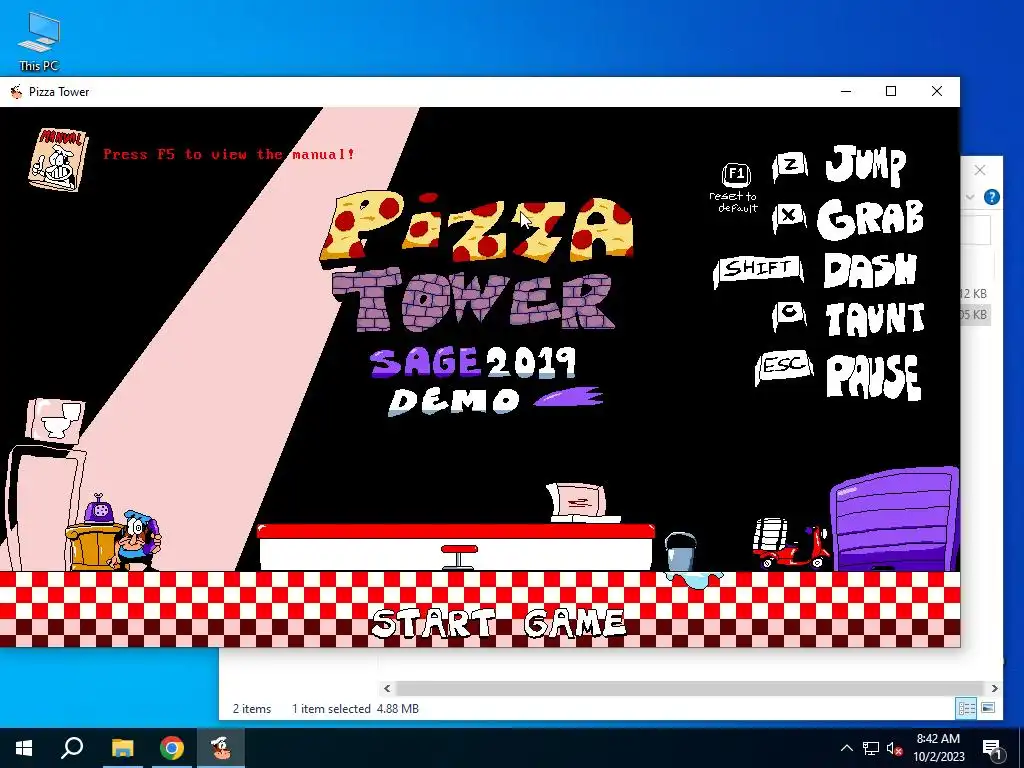Click the '2 items' status bar text
This screenshot has height=768, width=1024.
252,709
